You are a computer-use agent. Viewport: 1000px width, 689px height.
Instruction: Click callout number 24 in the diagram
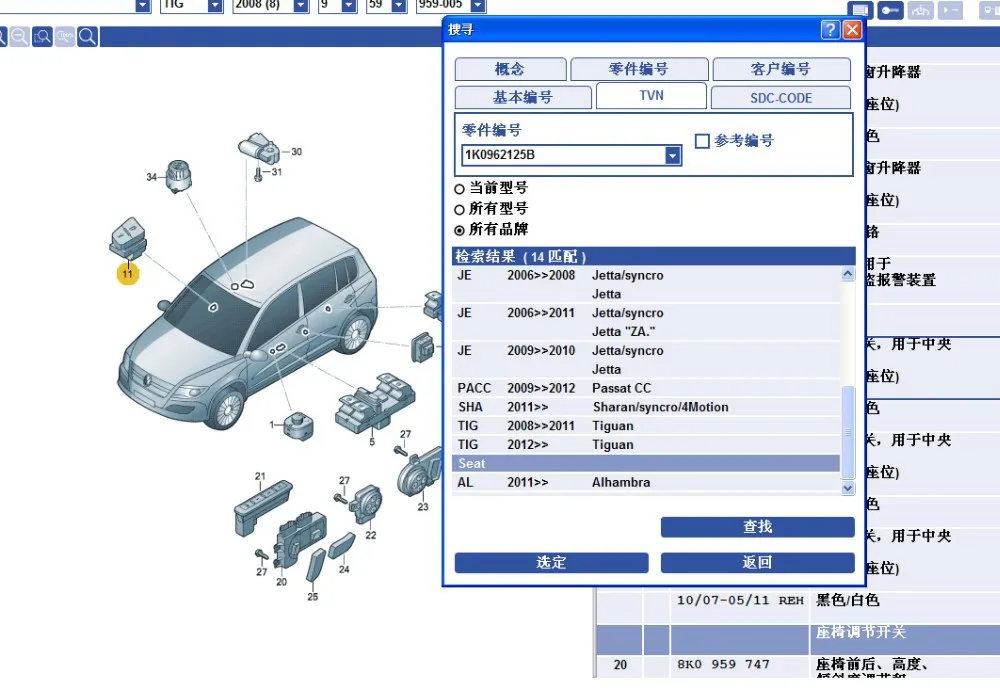[344, 569]
